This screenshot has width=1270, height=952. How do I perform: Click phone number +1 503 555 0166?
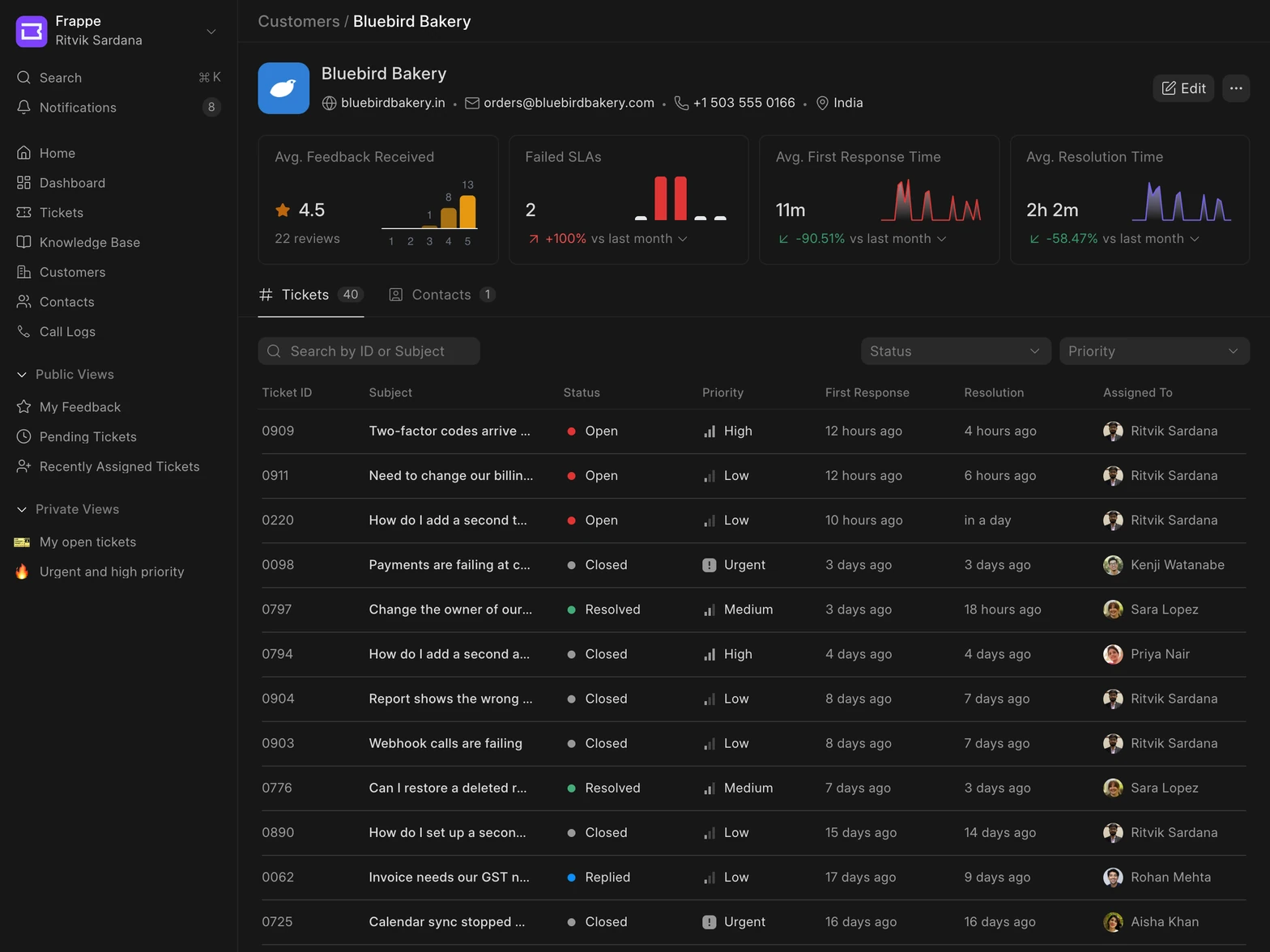744,103
